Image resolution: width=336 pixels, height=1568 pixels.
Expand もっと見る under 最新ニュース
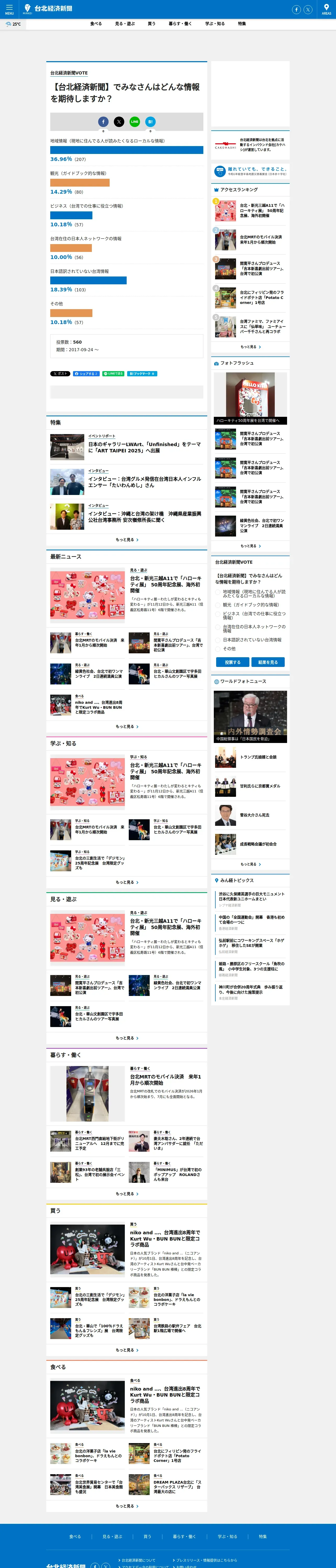[x=127, y=726]
